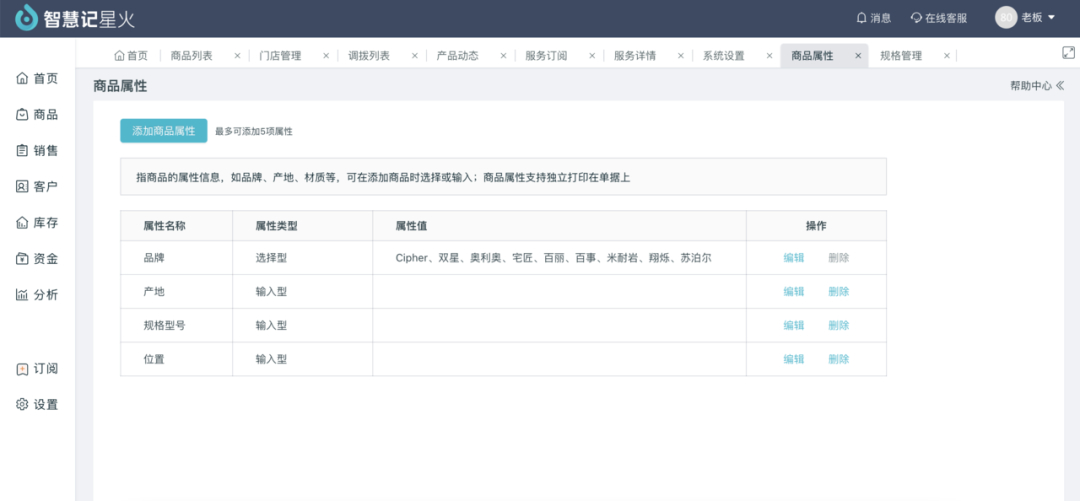The height and width of the screenshot is (501, 1080).
Task: Go to 库存 inventory sidebar icon
Action: [x=22, y=223]
